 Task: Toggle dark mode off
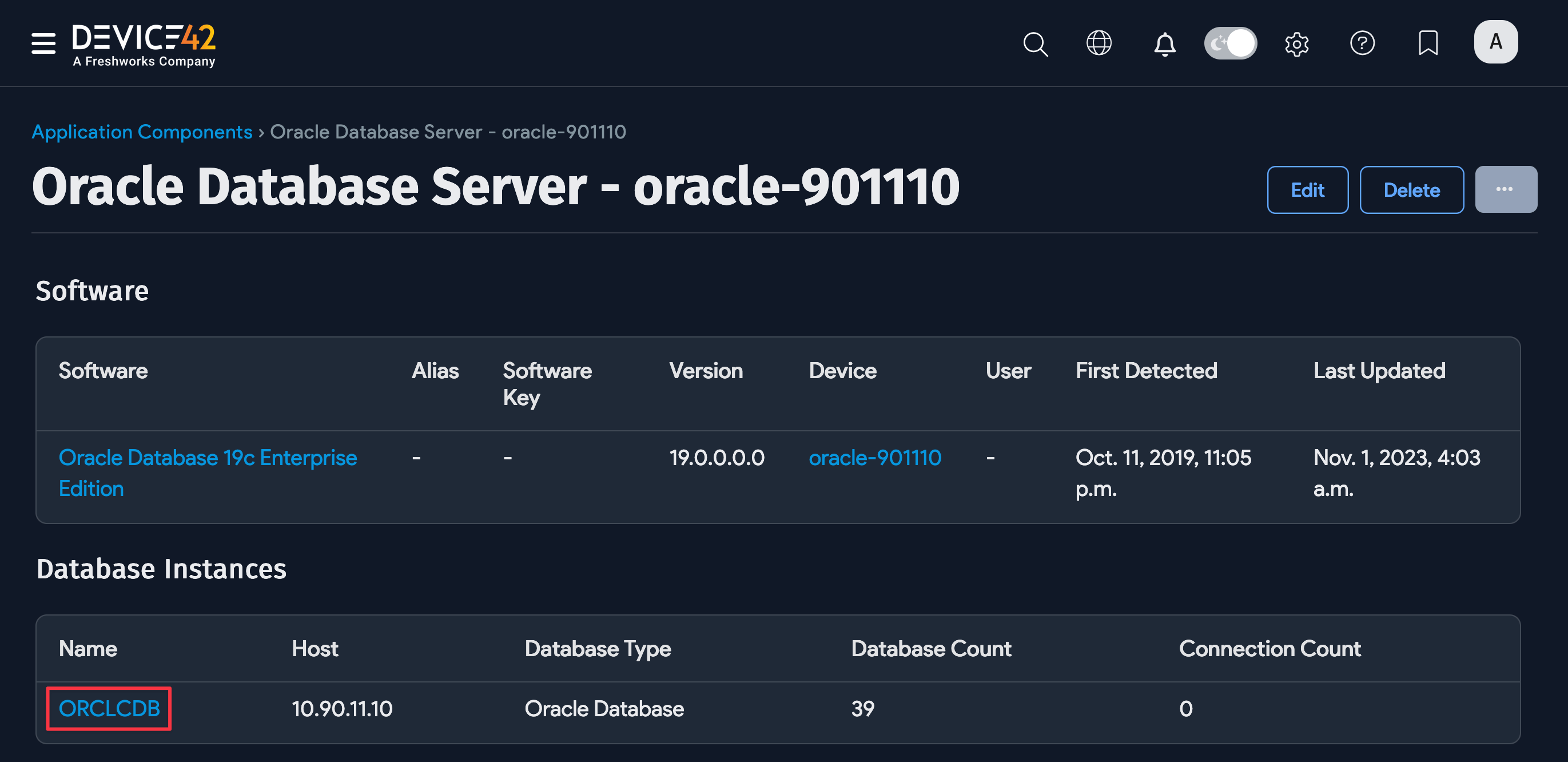(x=1231, y=43)
